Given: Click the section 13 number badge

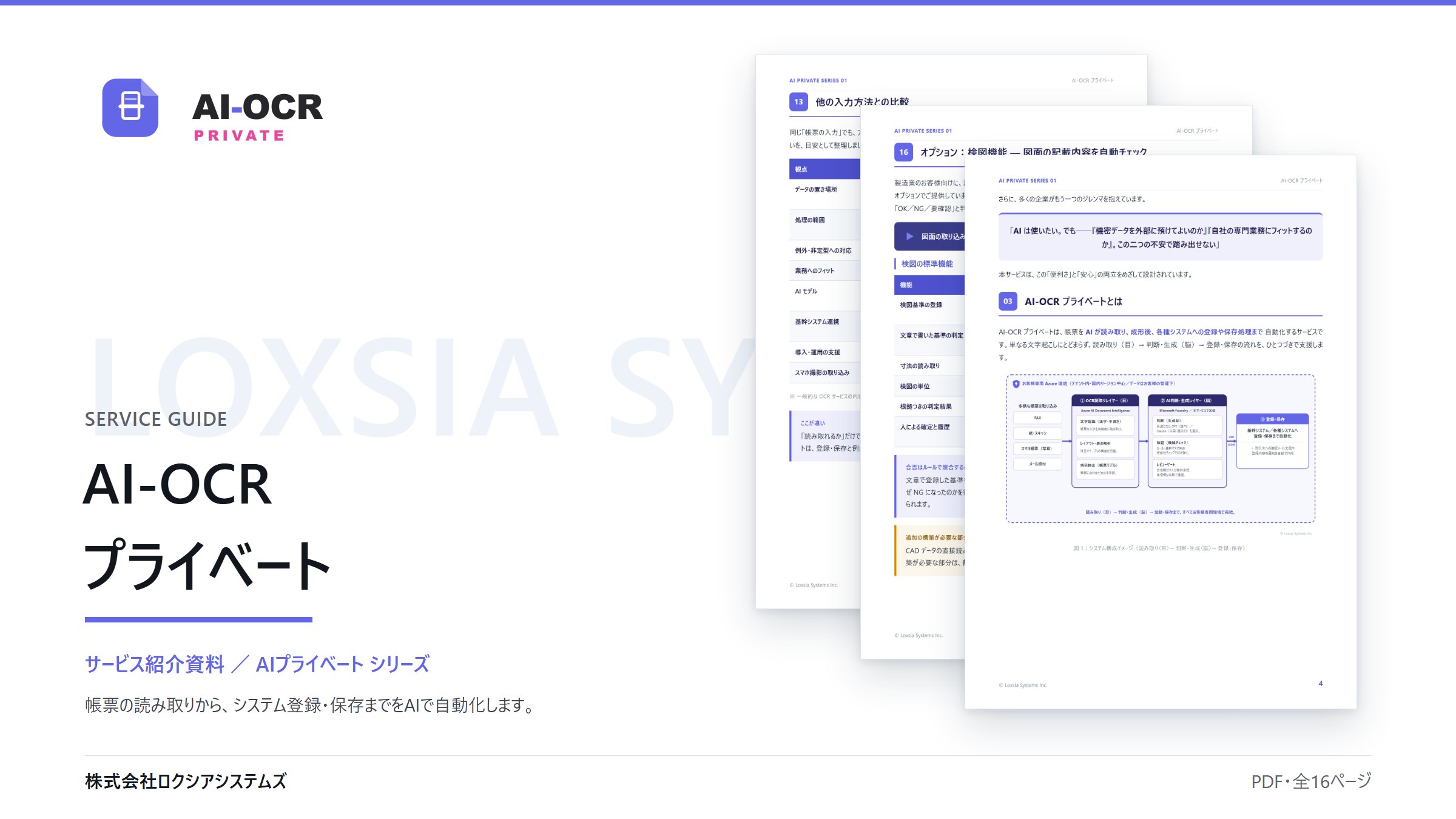Looking at the screenshot, I should point(798,102).
